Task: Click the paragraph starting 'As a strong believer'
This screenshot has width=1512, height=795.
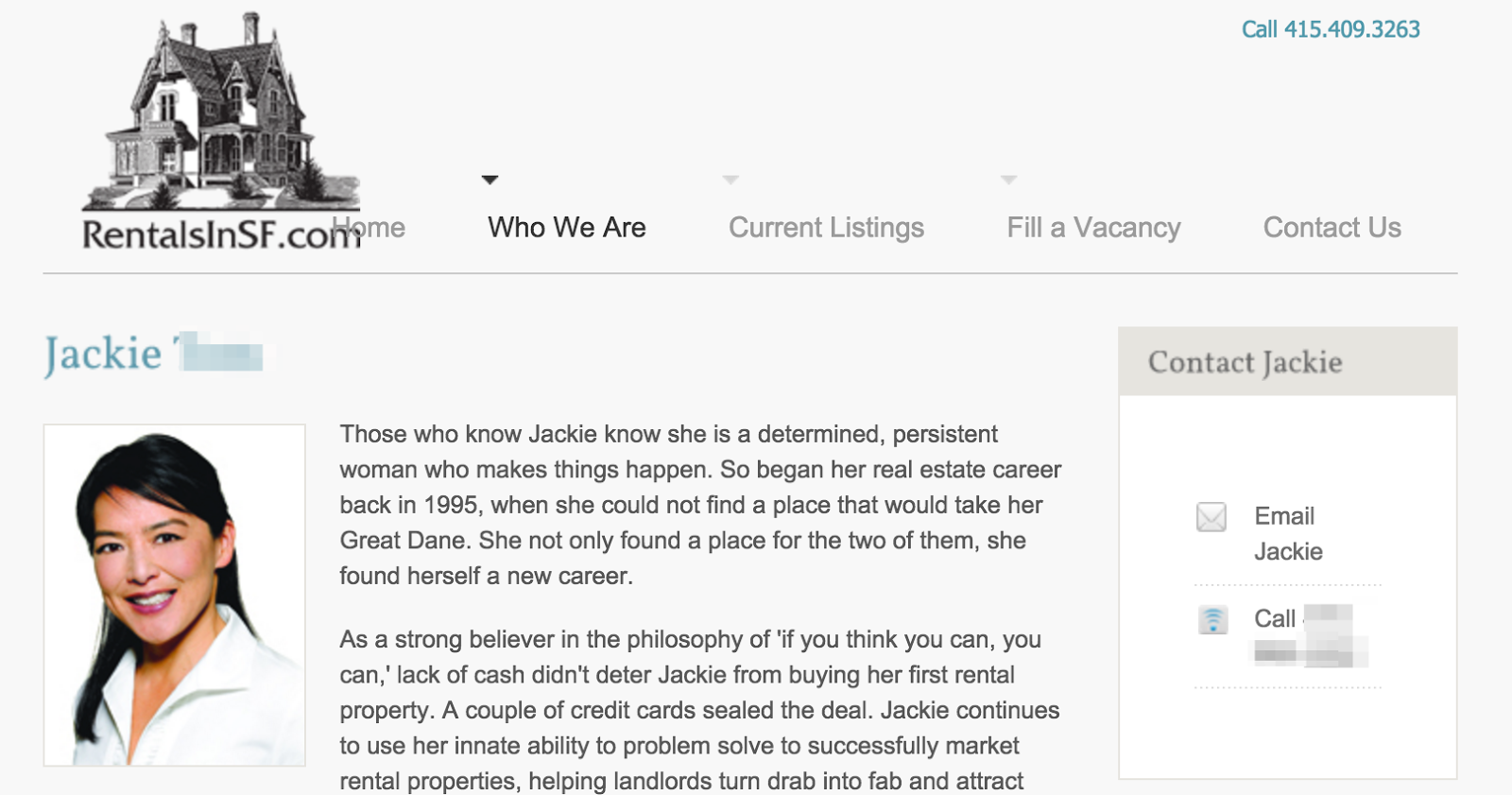Action: pyautogui.click(x=699, y=710)
